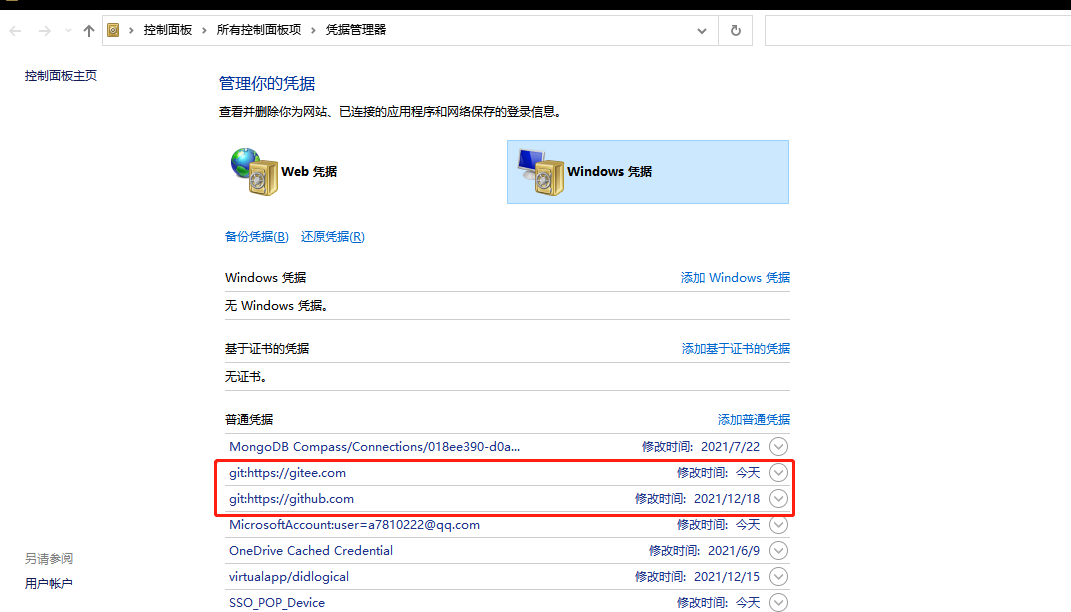Click modified date 2021/12/15 text

click(x=727, y=576)
